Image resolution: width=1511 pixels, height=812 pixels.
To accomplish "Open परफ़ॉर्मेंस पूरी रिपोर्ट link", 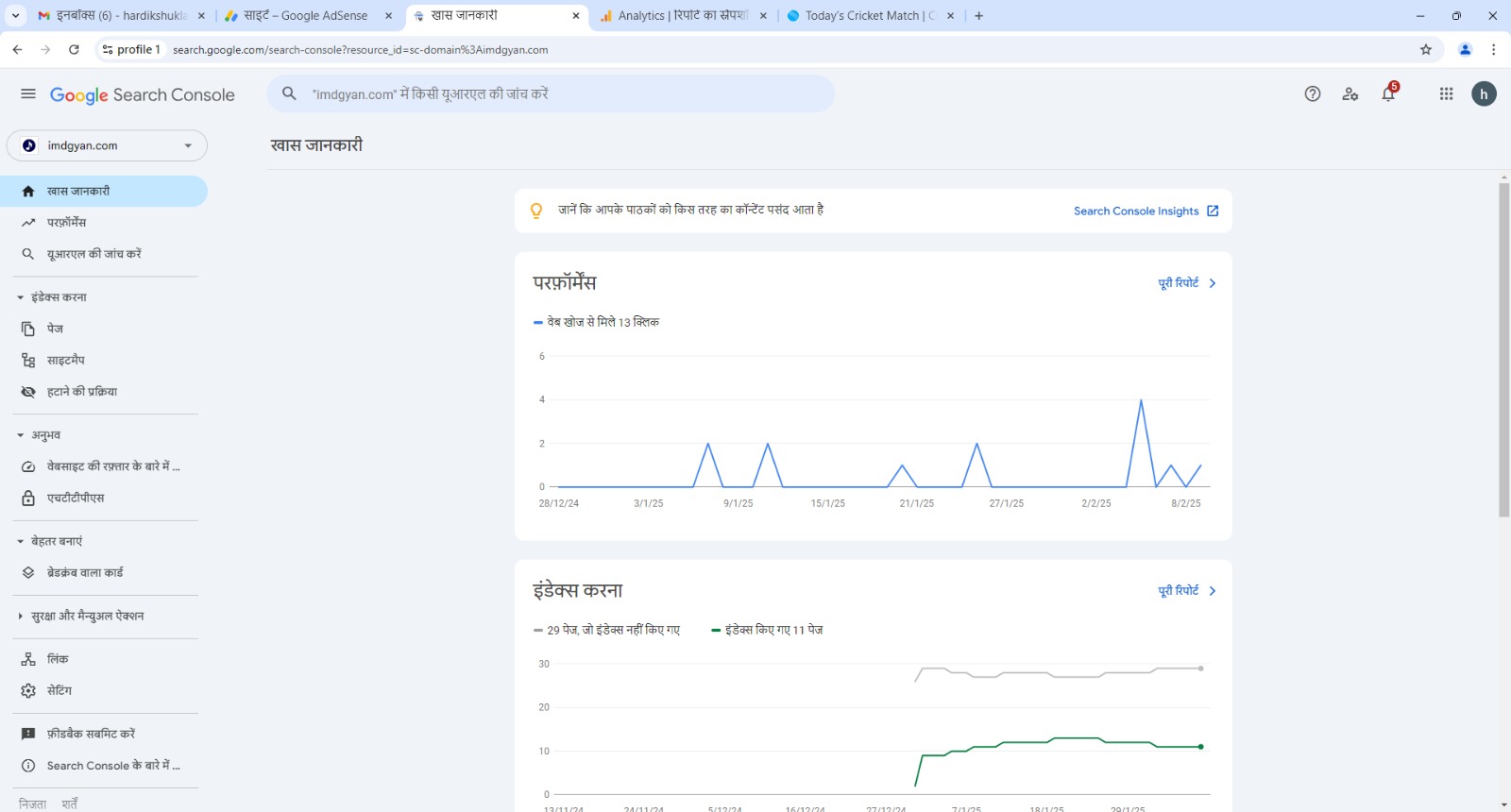I will 1187,283.
